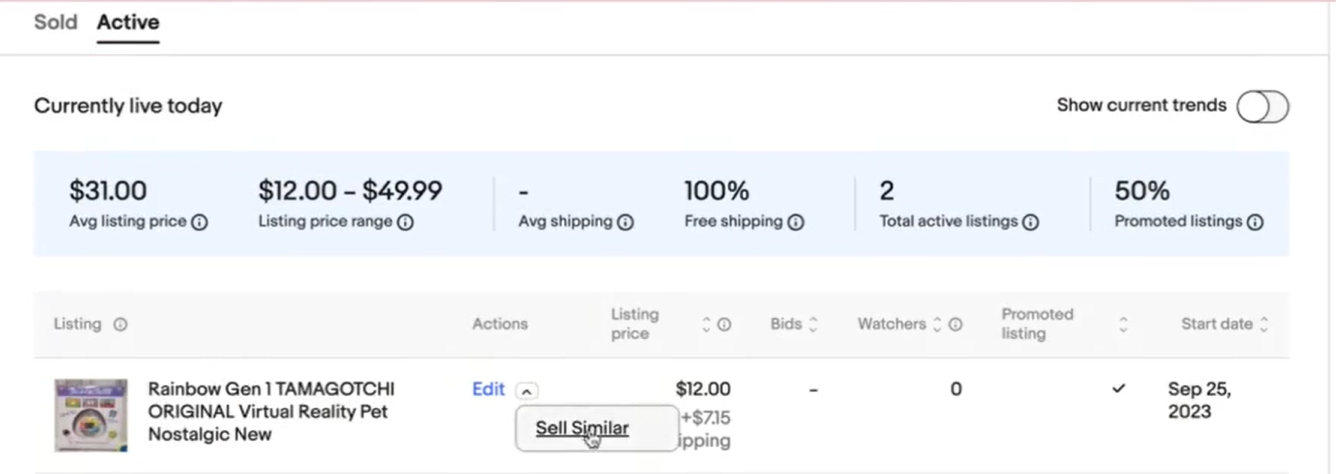Open the Rainbow Gen 1 TAMAGOTCHI listing title

270,411
